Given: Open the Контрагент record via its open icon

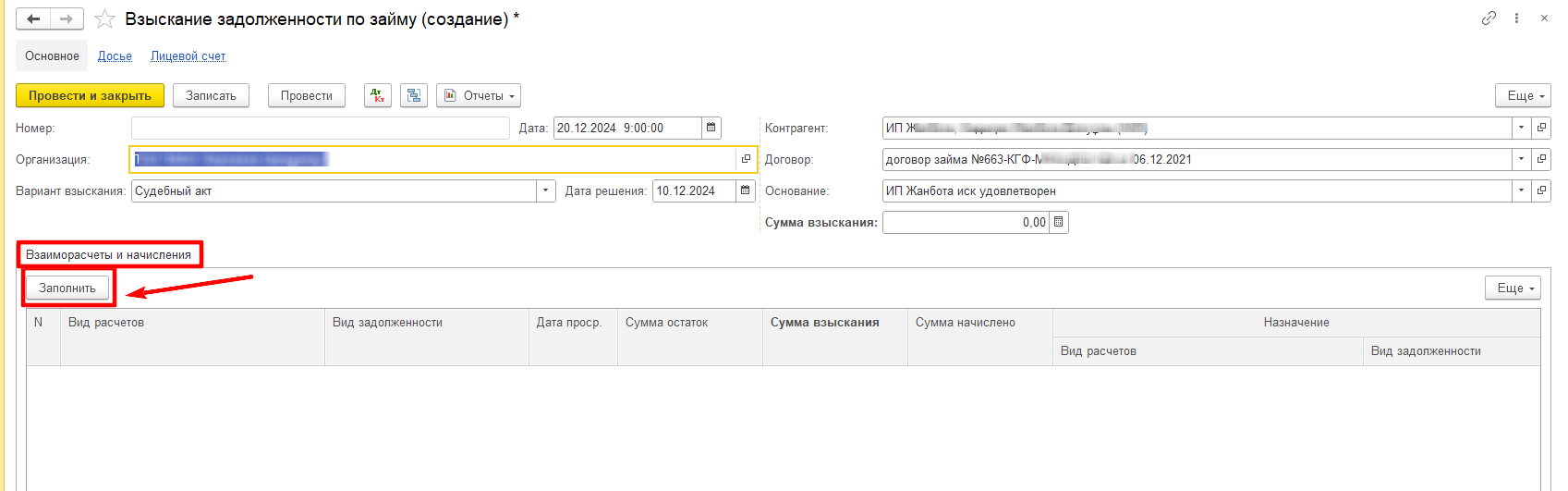Looking at the screenshot, I should click(1541, 128).
